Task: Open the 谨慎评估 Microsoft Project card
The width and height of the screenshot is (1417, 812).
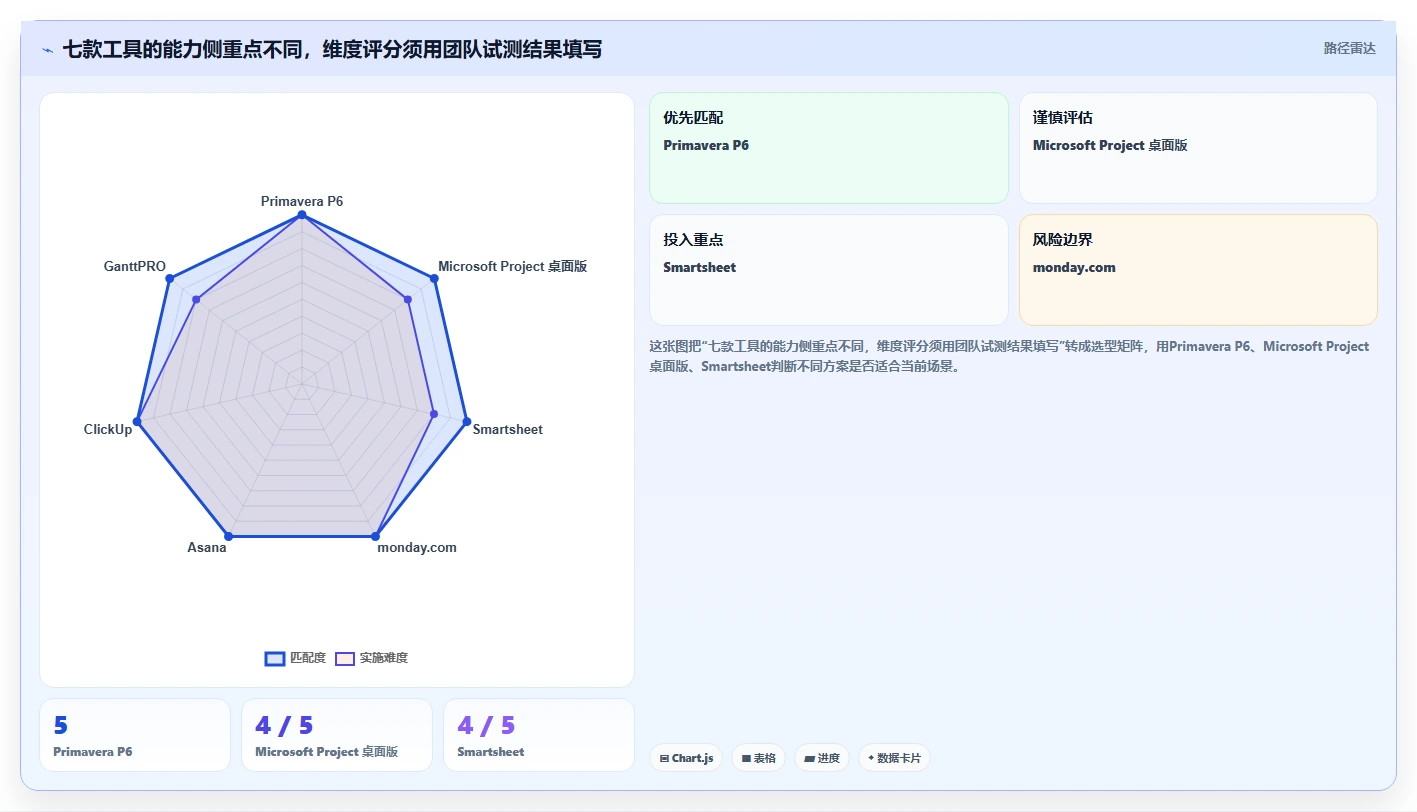Action: click(1198, 148)
